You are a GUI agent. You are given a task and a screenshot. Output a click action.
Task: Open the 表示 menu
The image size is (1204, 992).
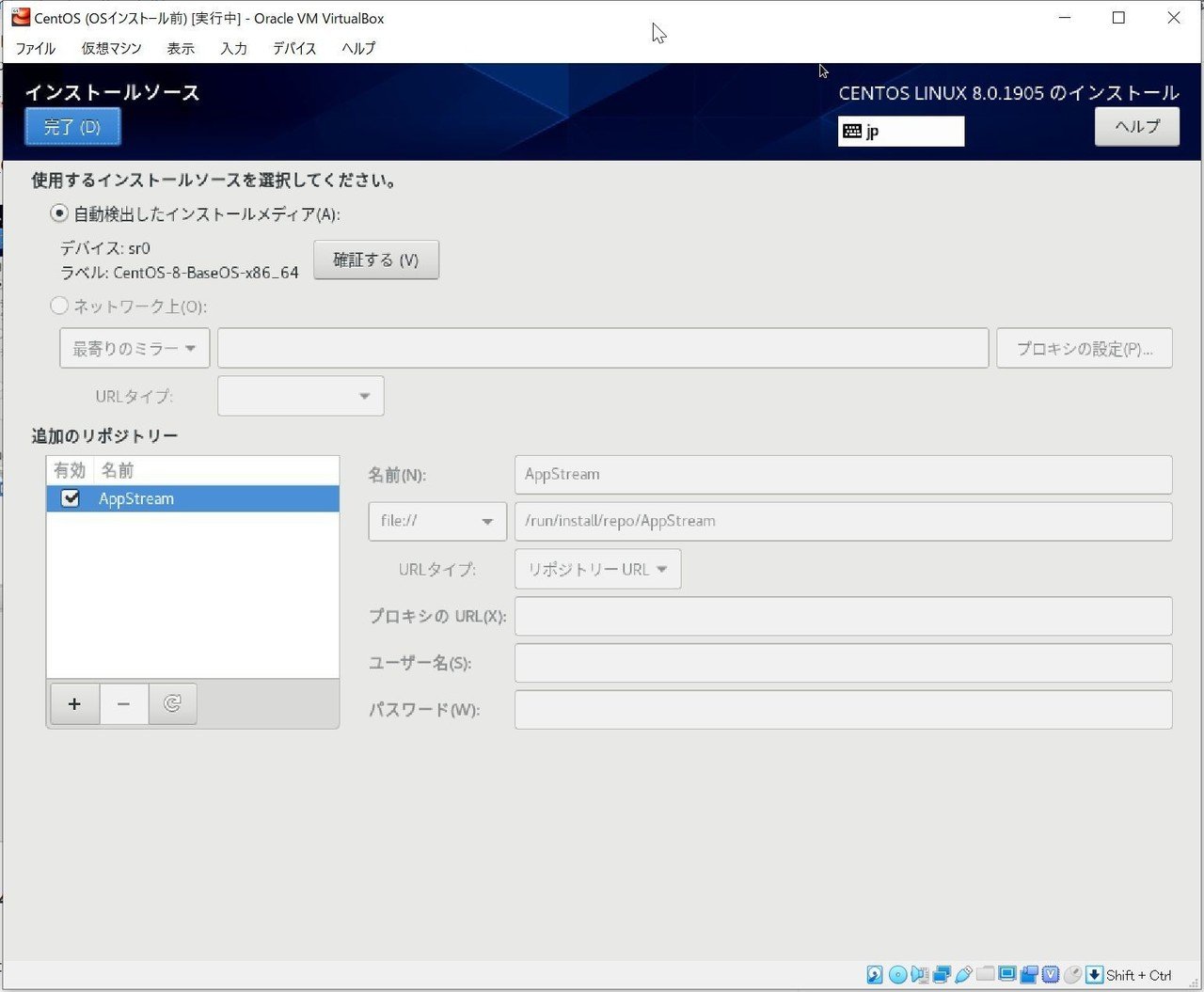pyautogui.click(x=181, y=48)
